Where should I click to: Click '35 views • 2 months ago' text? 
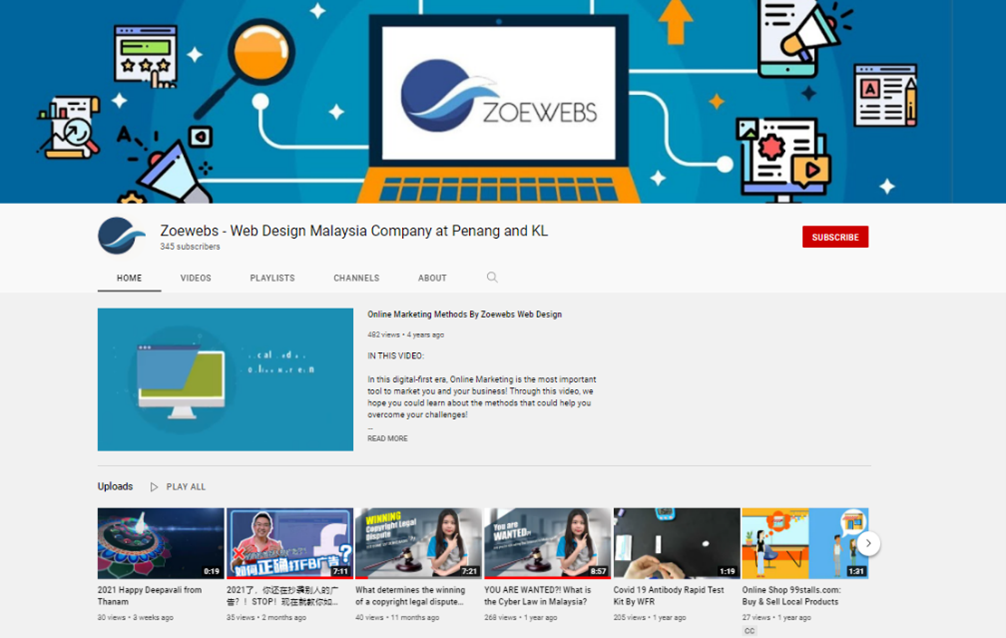click(x=266, y=617)
